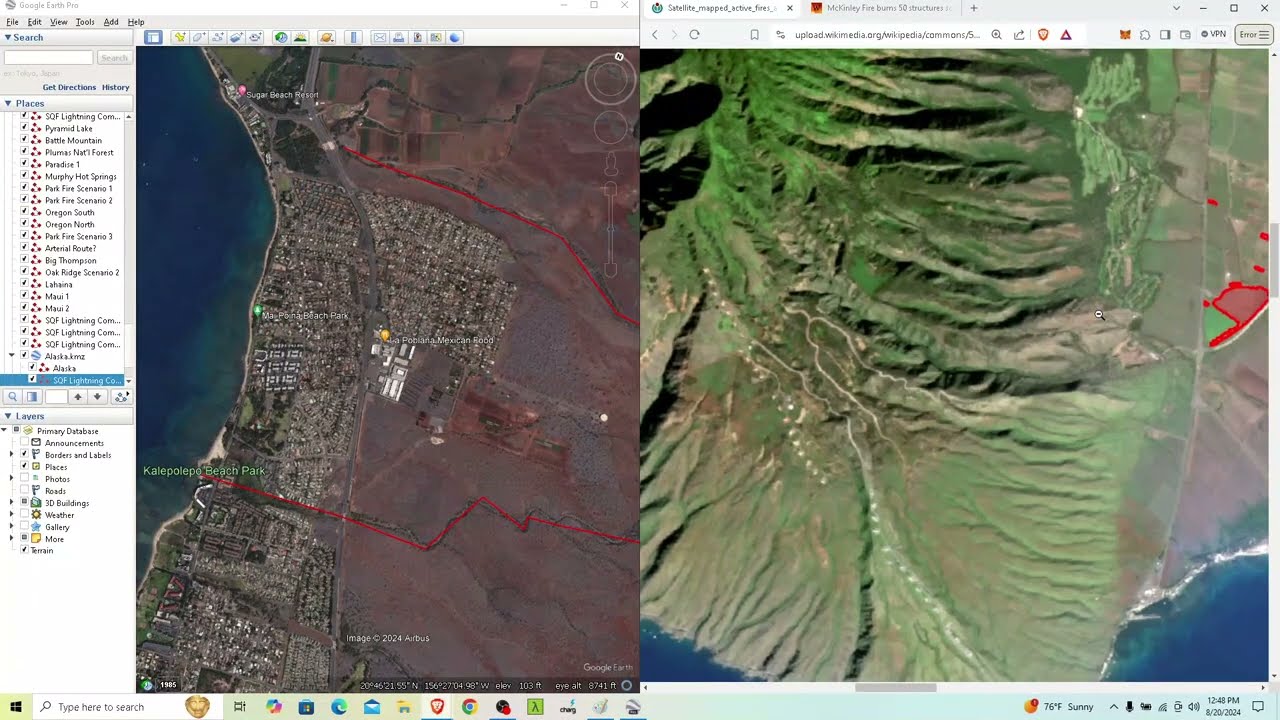Click the browser zoom magnifier icon
The image size is (1280, 720).
coord(996,34)
